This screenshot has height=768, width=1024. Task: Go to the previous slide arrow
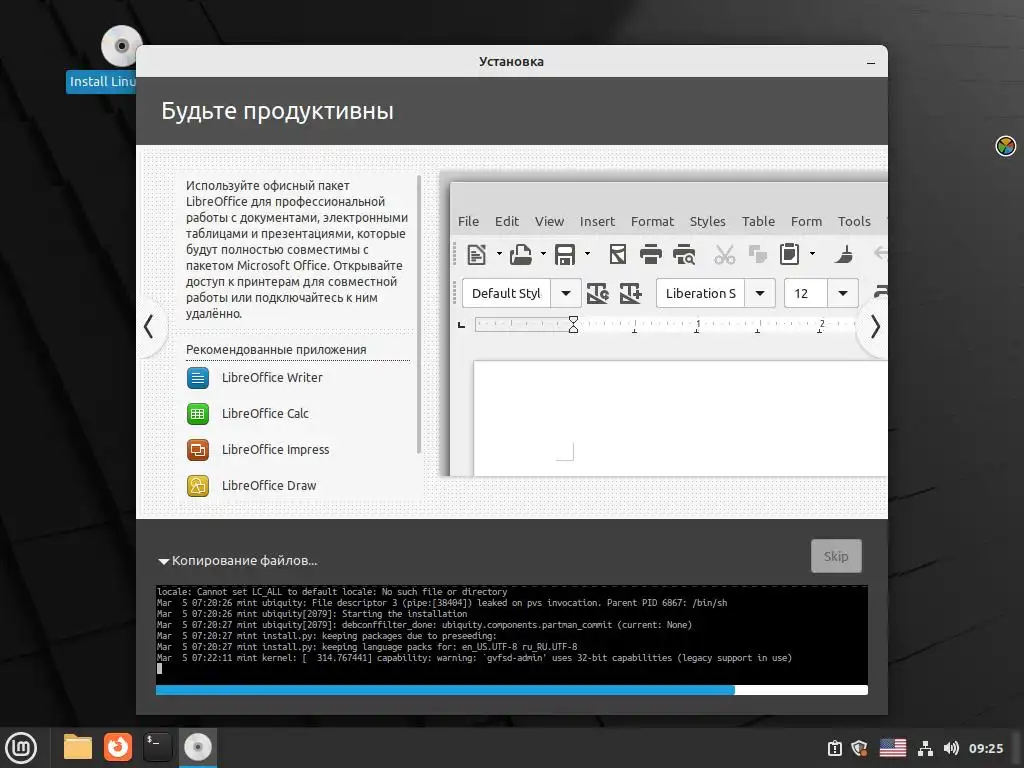(150, 327)
